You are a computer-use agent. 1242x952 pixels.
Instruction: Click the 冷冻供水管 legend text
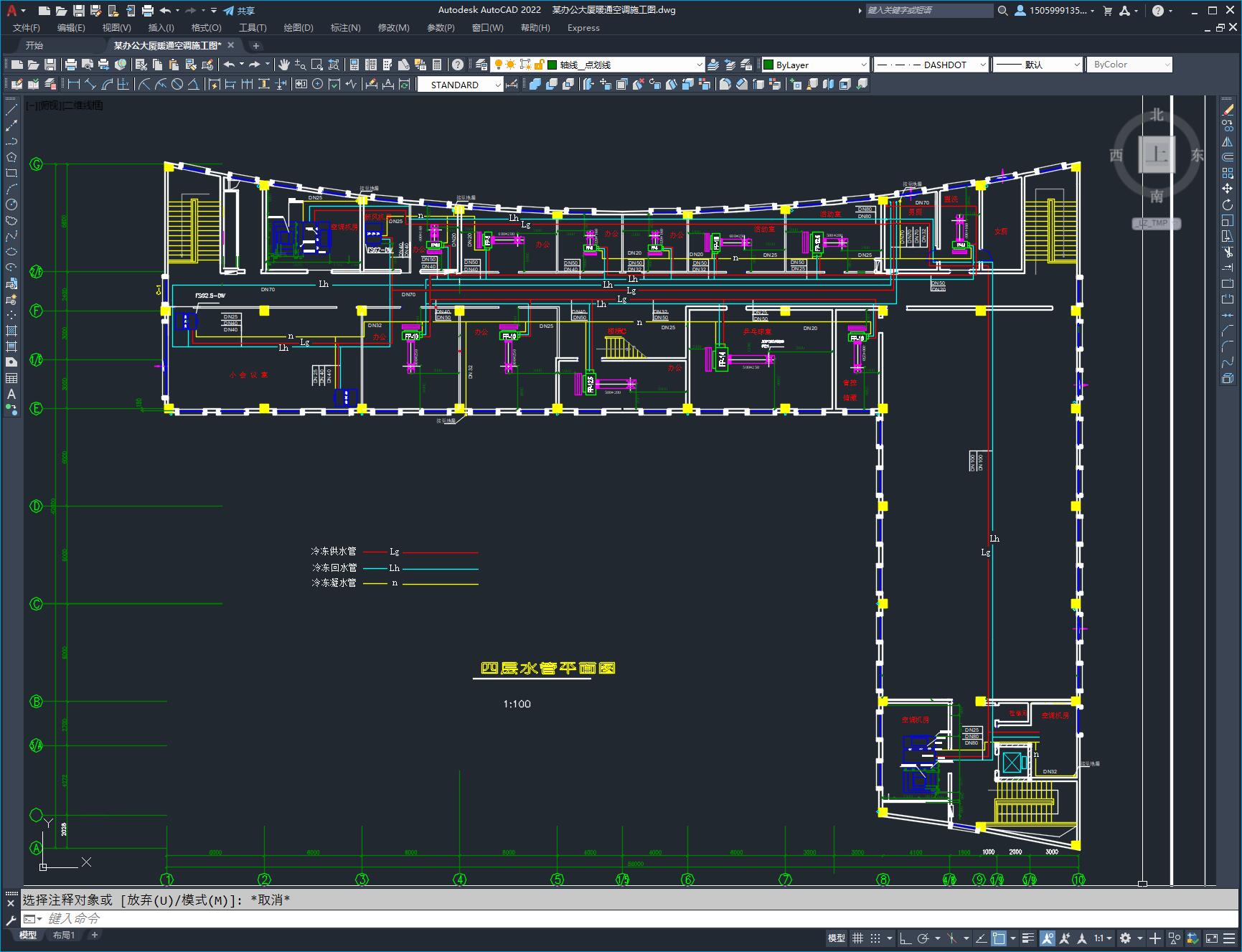point(334,551)
